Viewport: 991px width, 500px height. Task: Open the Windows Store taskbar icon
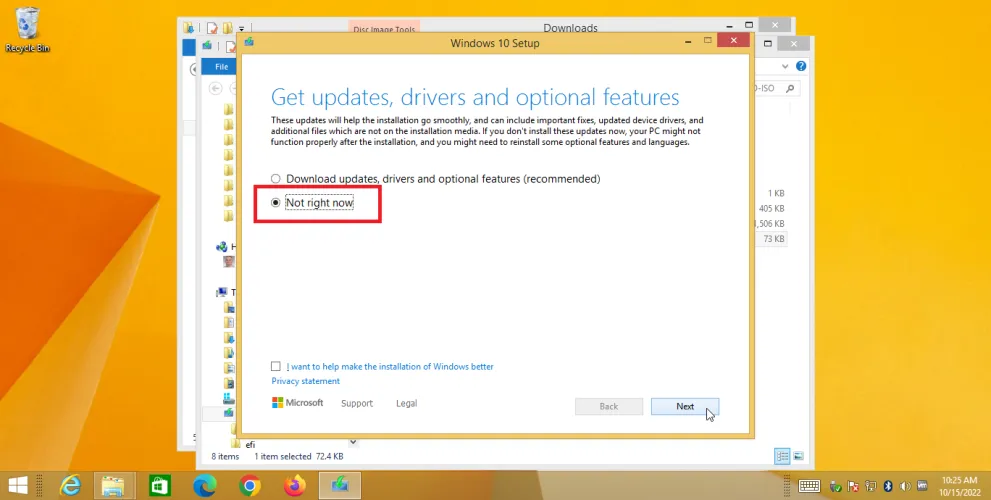point(160,485)
